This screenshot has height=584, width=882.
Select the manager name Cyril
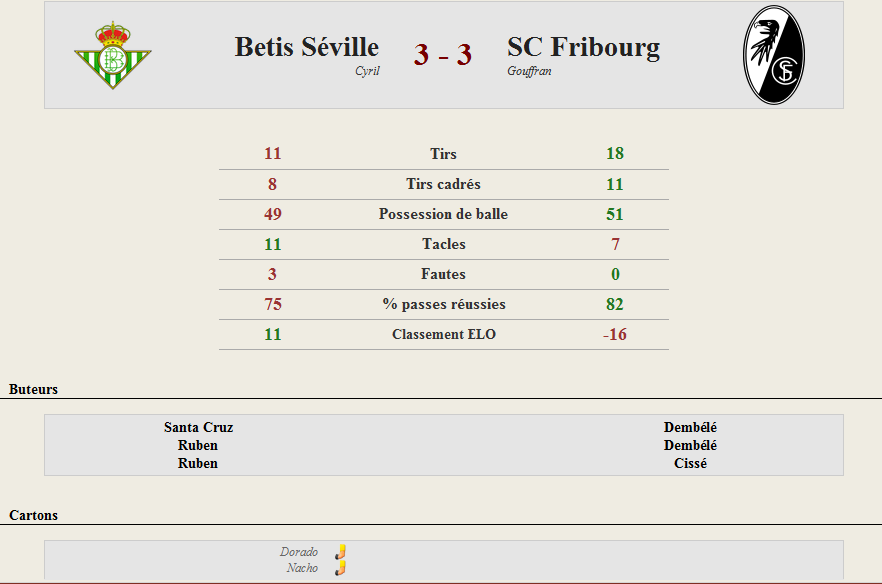367,71
